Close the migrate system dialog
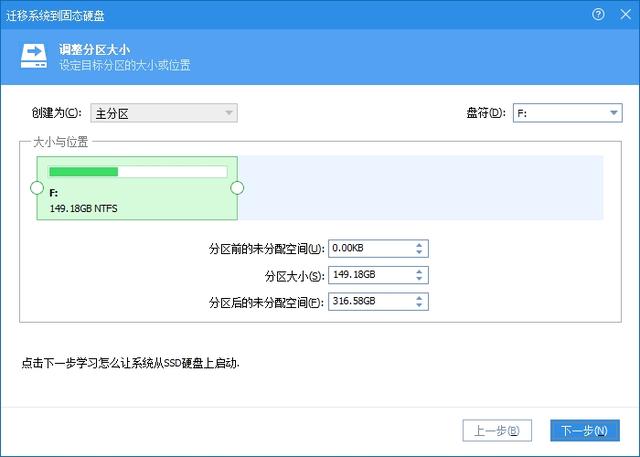 tap(626, 15)
